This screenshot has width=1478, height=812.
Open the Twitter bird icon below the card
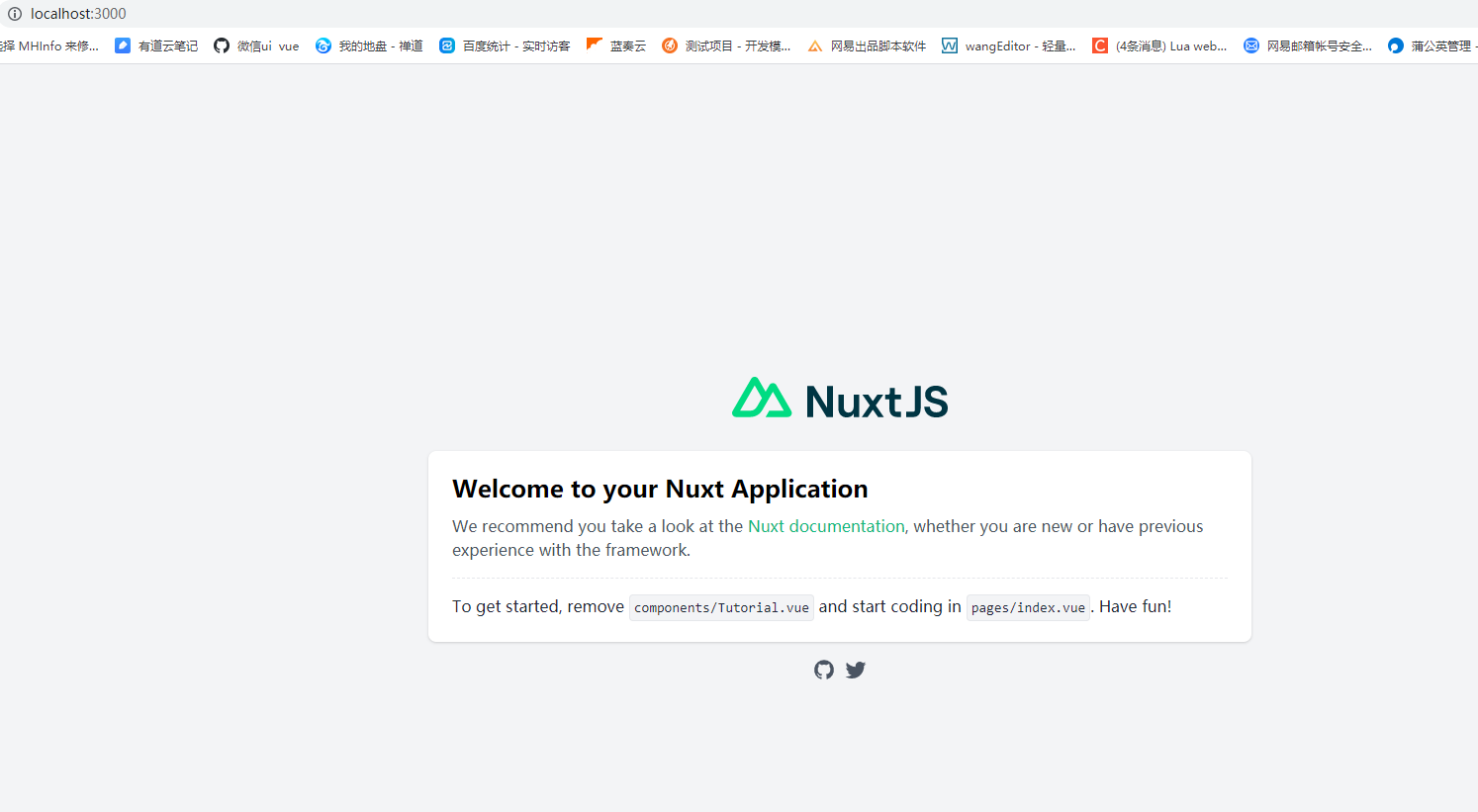(x=856, y=670)
